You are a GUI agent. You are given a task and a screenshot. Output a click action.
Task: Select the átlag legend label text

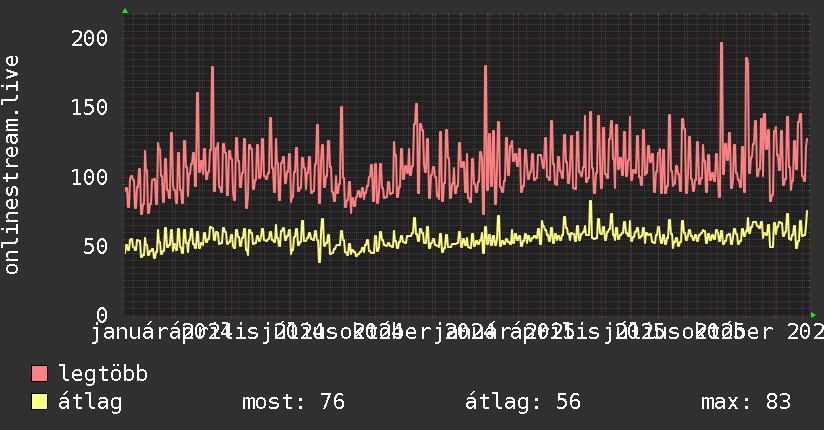pos(90,402)
